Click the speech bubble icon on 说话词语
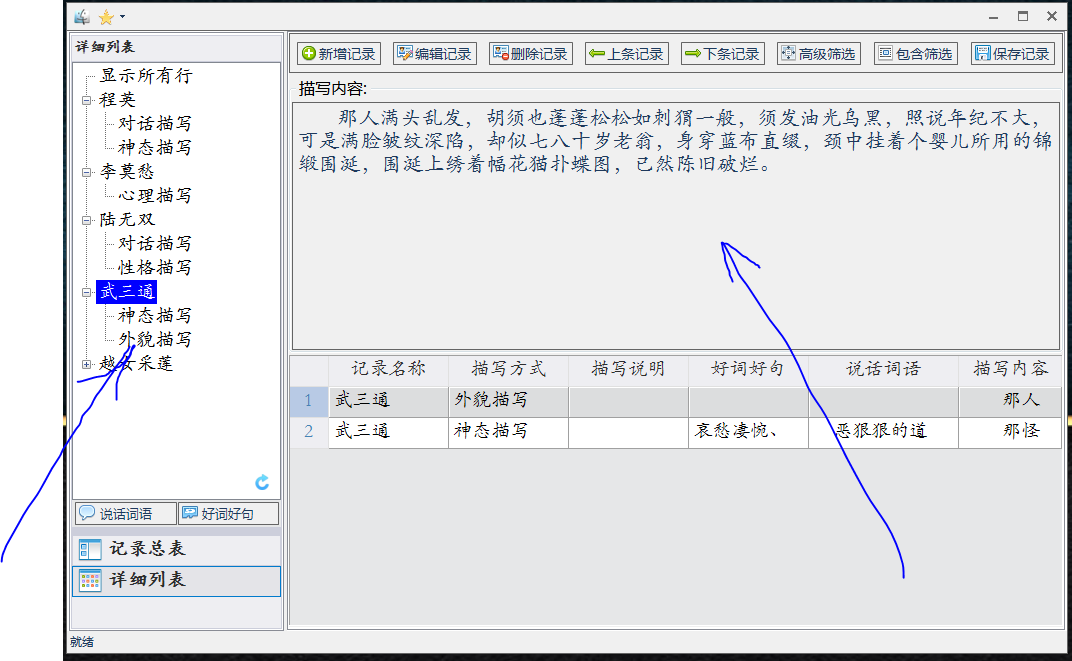The image size is (1072, 661). [x=87, y=513]
